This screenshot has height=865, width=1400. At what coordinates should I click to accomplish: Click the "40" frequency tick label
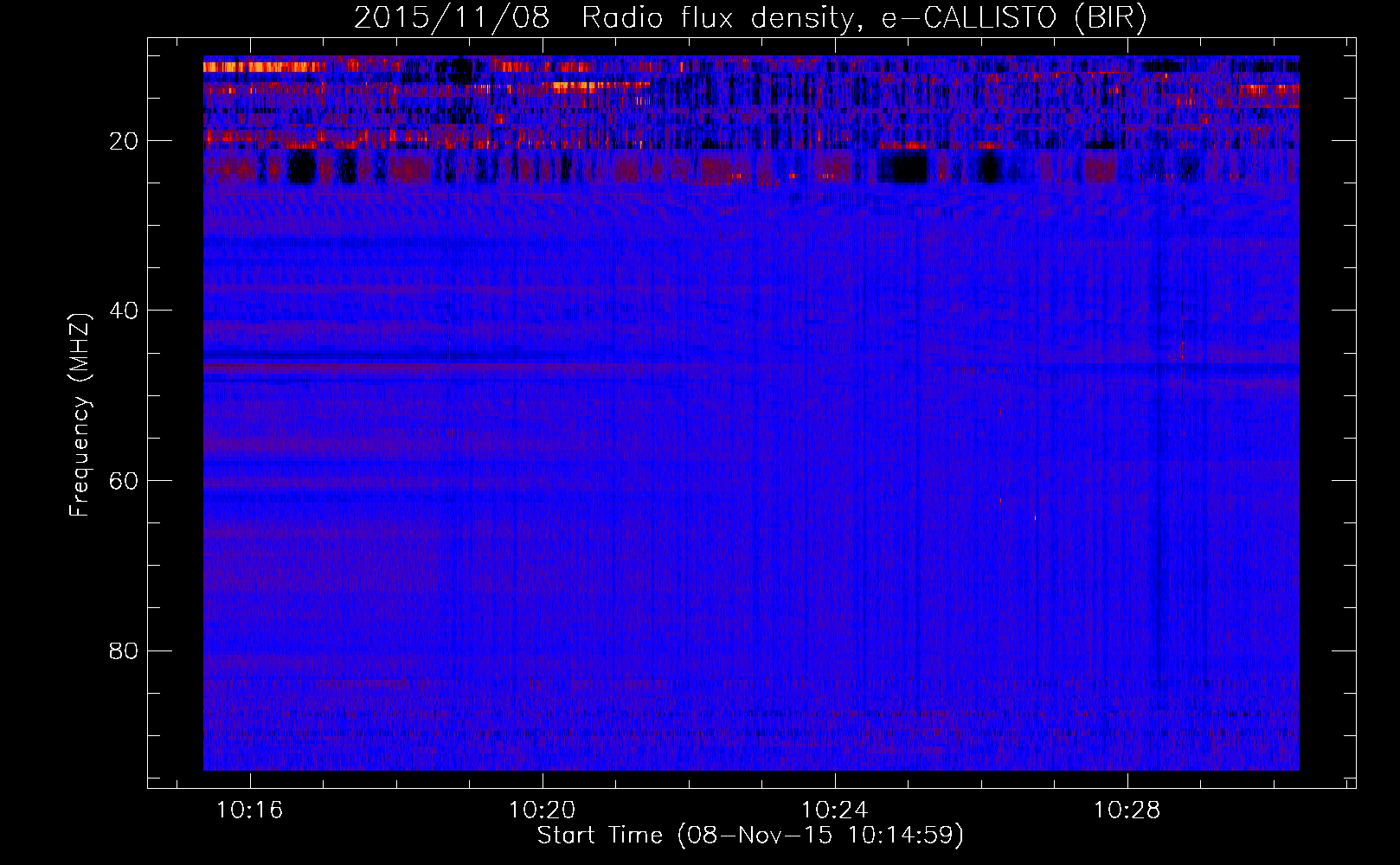point(124,311)
